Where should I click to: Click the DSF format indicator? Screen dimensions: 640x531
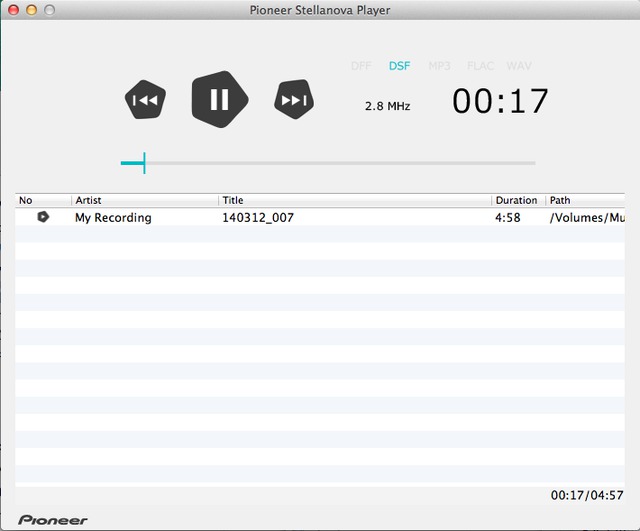[399, 66]
